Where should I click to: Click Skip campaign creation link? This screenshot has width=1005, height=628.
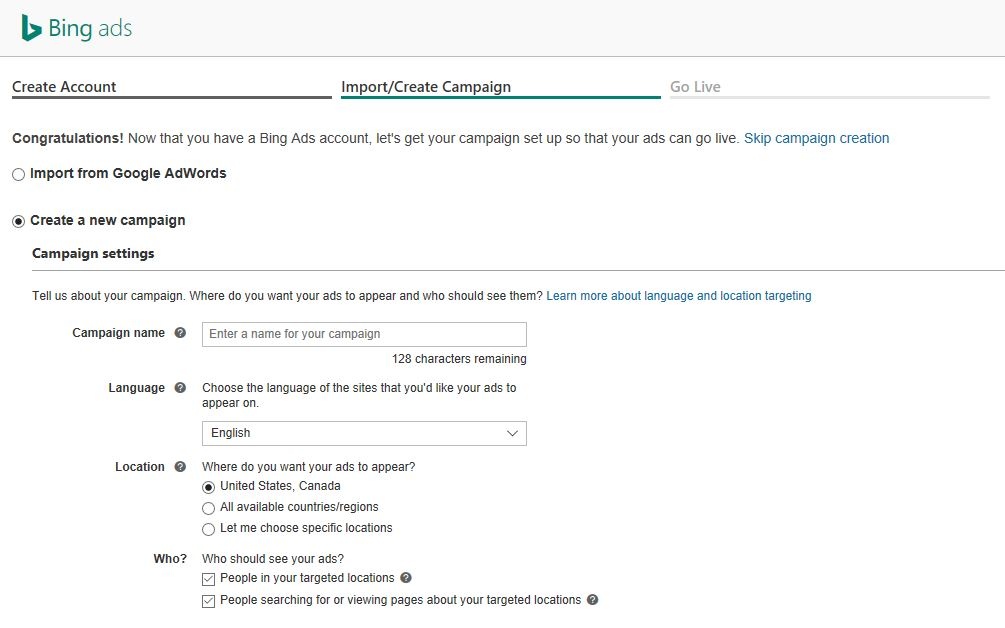tap(816, 138)
